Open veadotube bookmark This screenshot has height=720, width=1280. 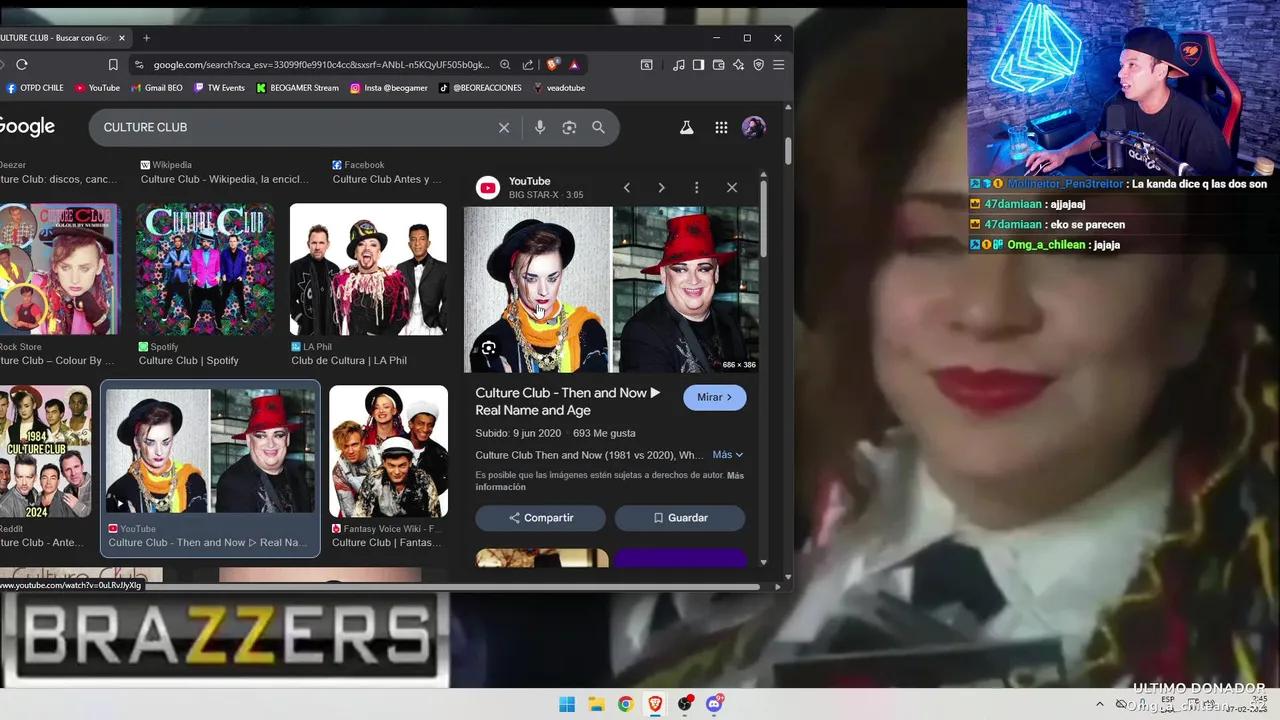coord(559,88)
